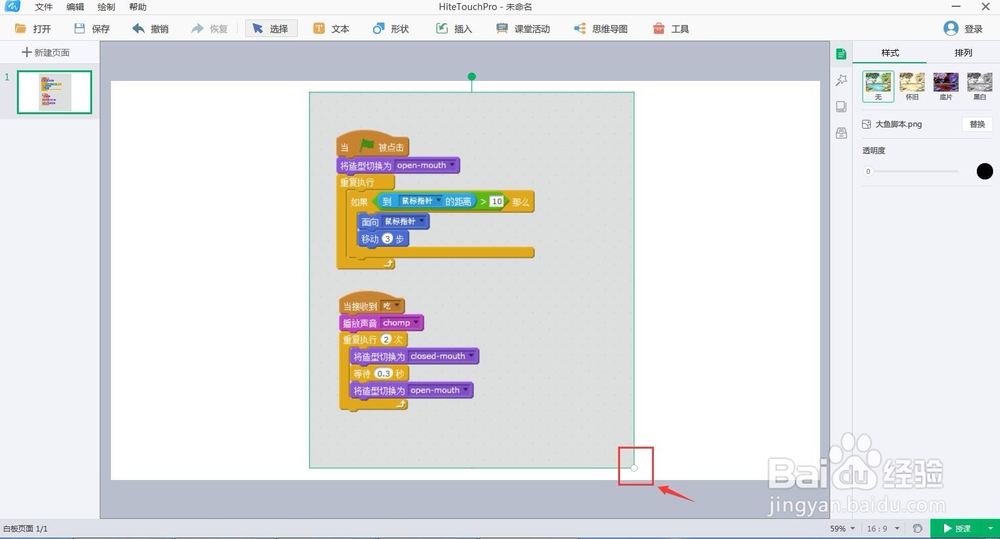The height and width of the screenshot is (539, 1000).
Task: Click the image icon beside 大鱼脚本.png
Action: coord(867,124)
